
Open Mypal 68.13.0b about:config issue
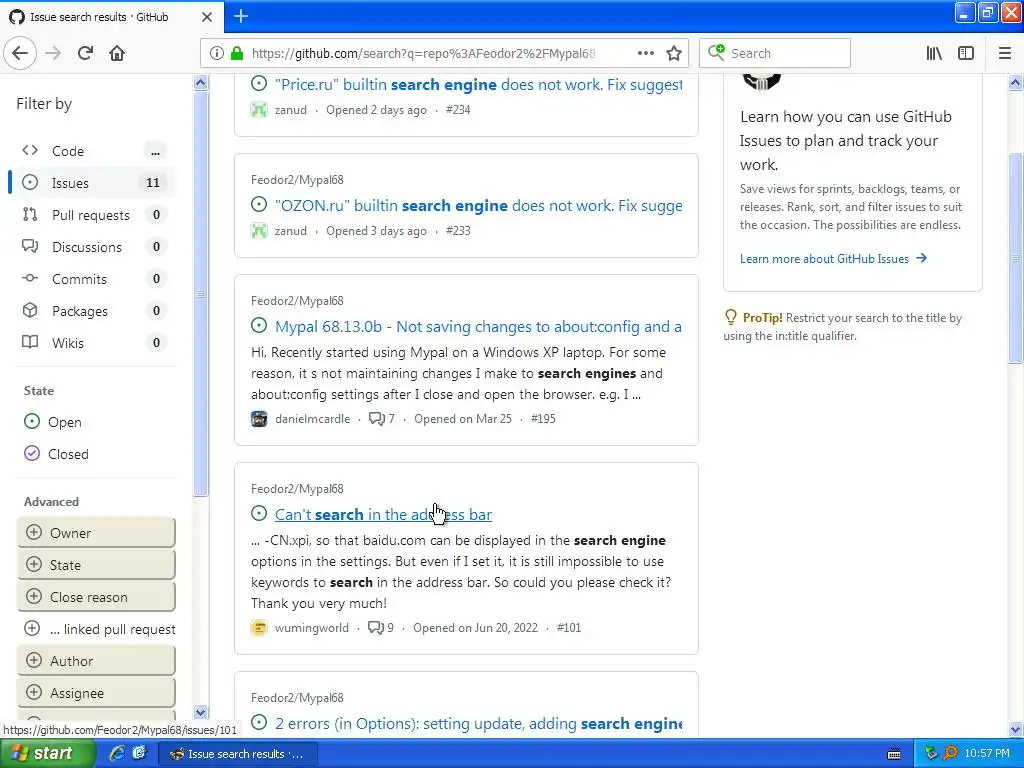click(x=478, y=327)
